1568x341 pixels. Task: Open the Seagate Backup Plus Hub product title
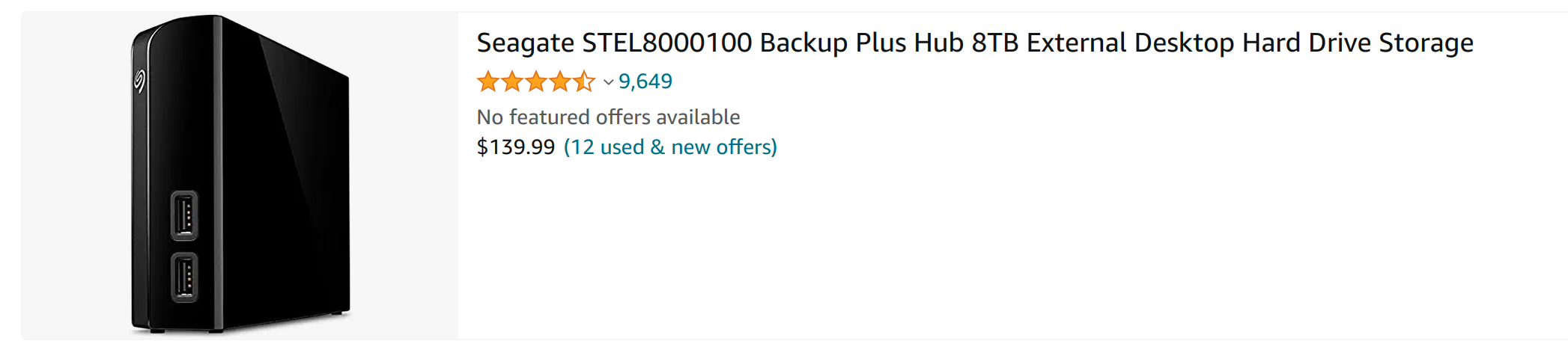975,43
